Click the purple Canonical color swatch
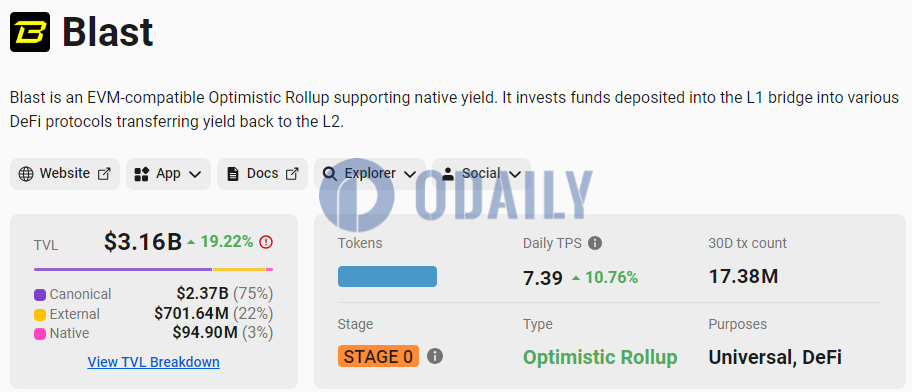 pyautogui.click(x=40, y=295)
